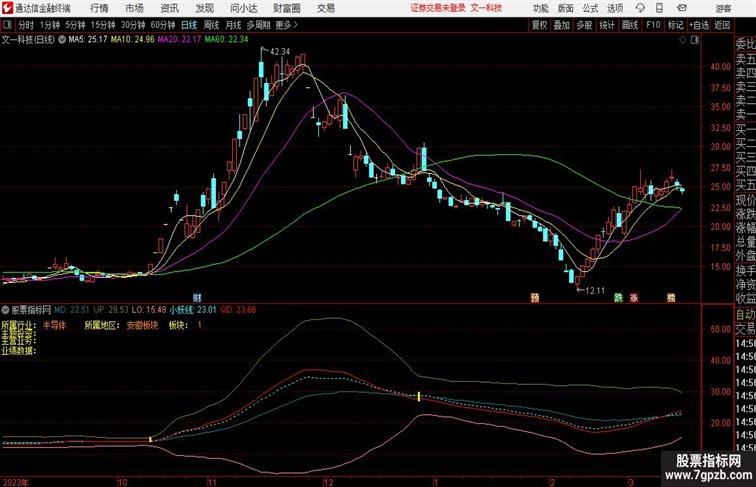This screenshot has height=487, width=756.
Task: Click the first yellow marker on the indicator
Action: pos(150,439)
